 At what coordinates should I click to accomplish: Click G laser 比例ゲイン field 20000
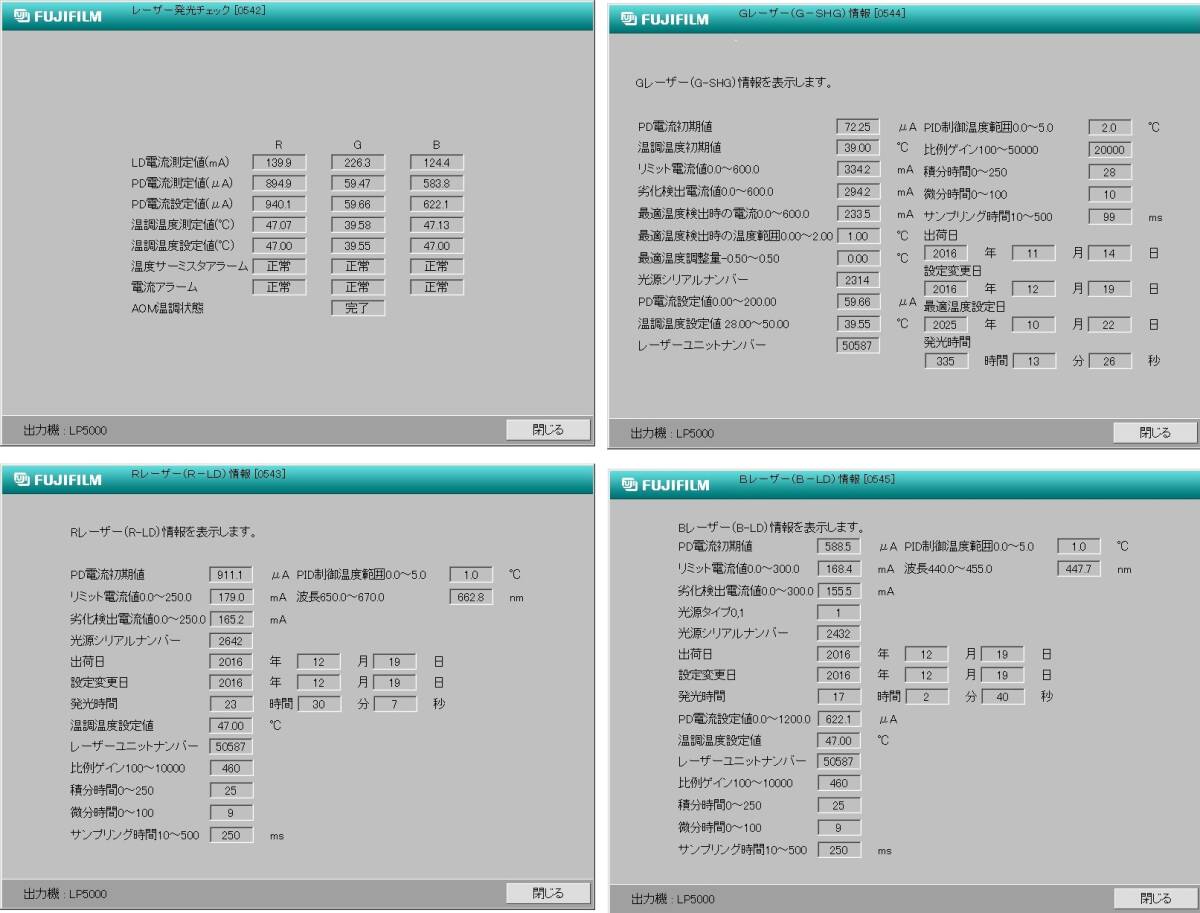tap(1110, 150)
